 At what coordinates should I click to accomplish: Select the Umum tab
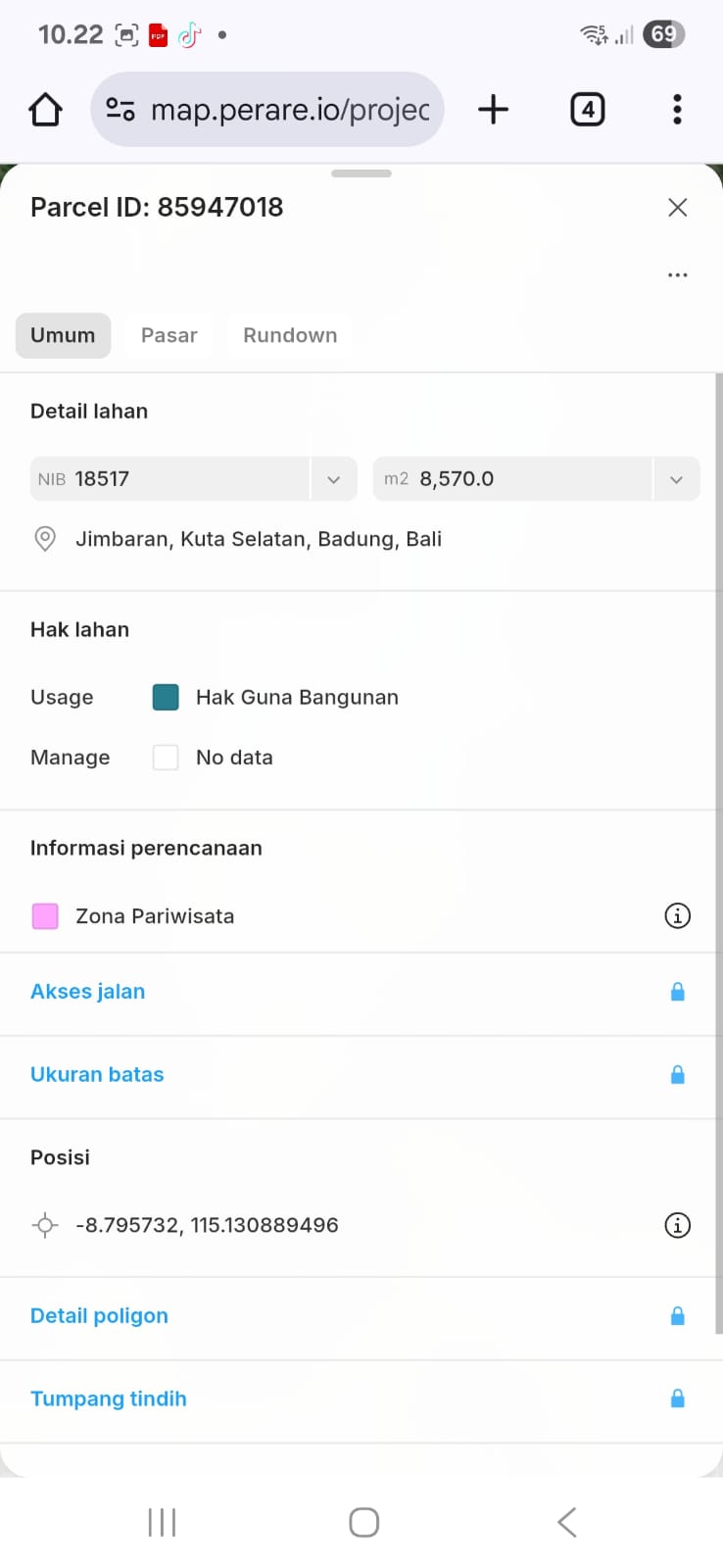pos(63,335)
